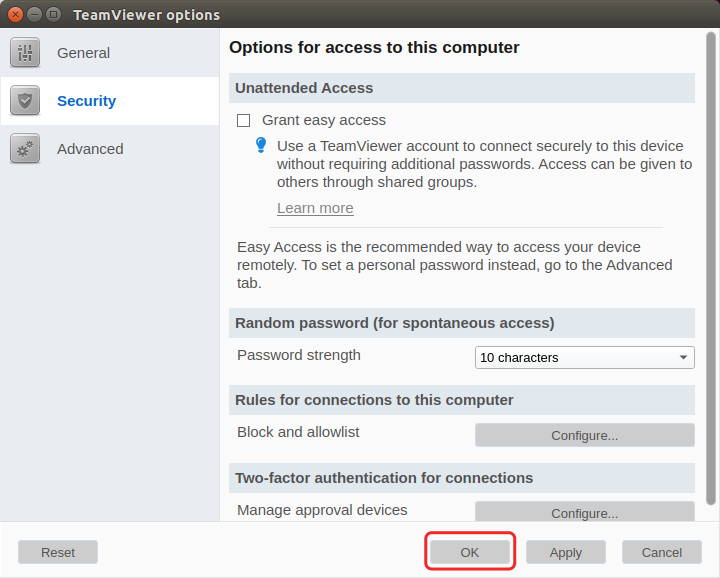Viewport: 720px width, 578px height.
Task: Open the Learn more link
Action: click(315, 208)
